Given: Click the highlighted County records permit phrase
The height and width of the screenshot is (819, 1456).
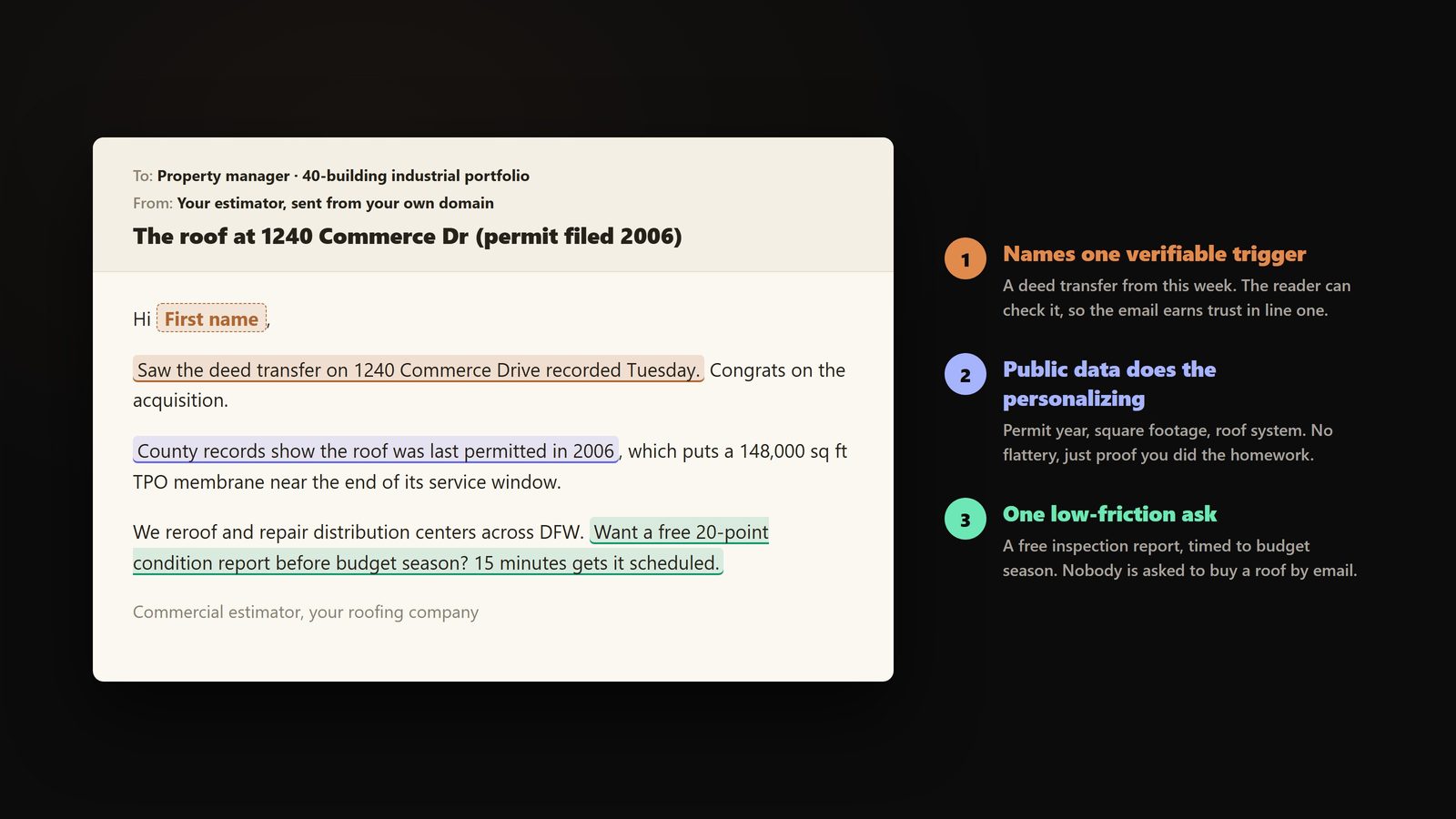Looking at the screenshot, I should click(376, 450).
